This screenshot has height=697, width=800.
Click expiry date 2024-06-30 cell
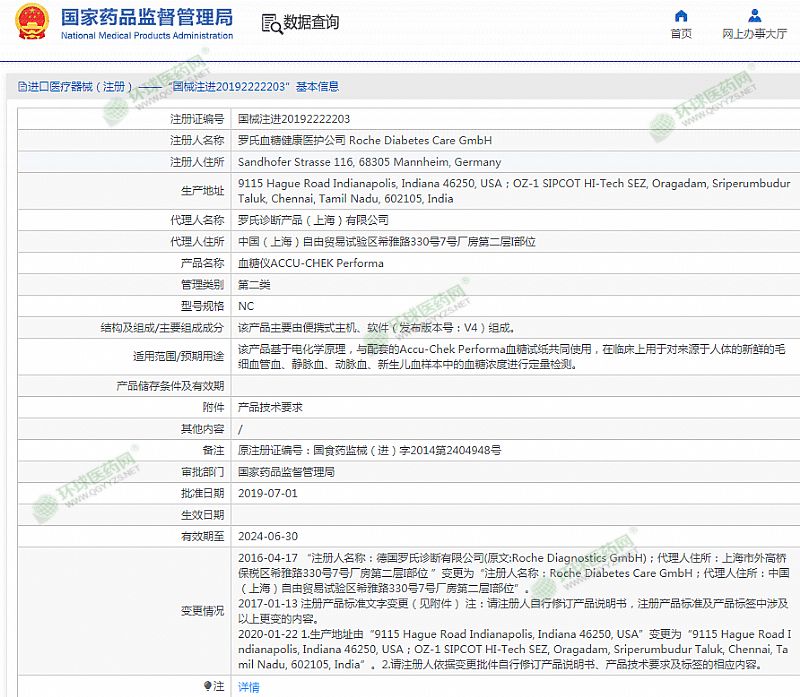tap(267, 536)
